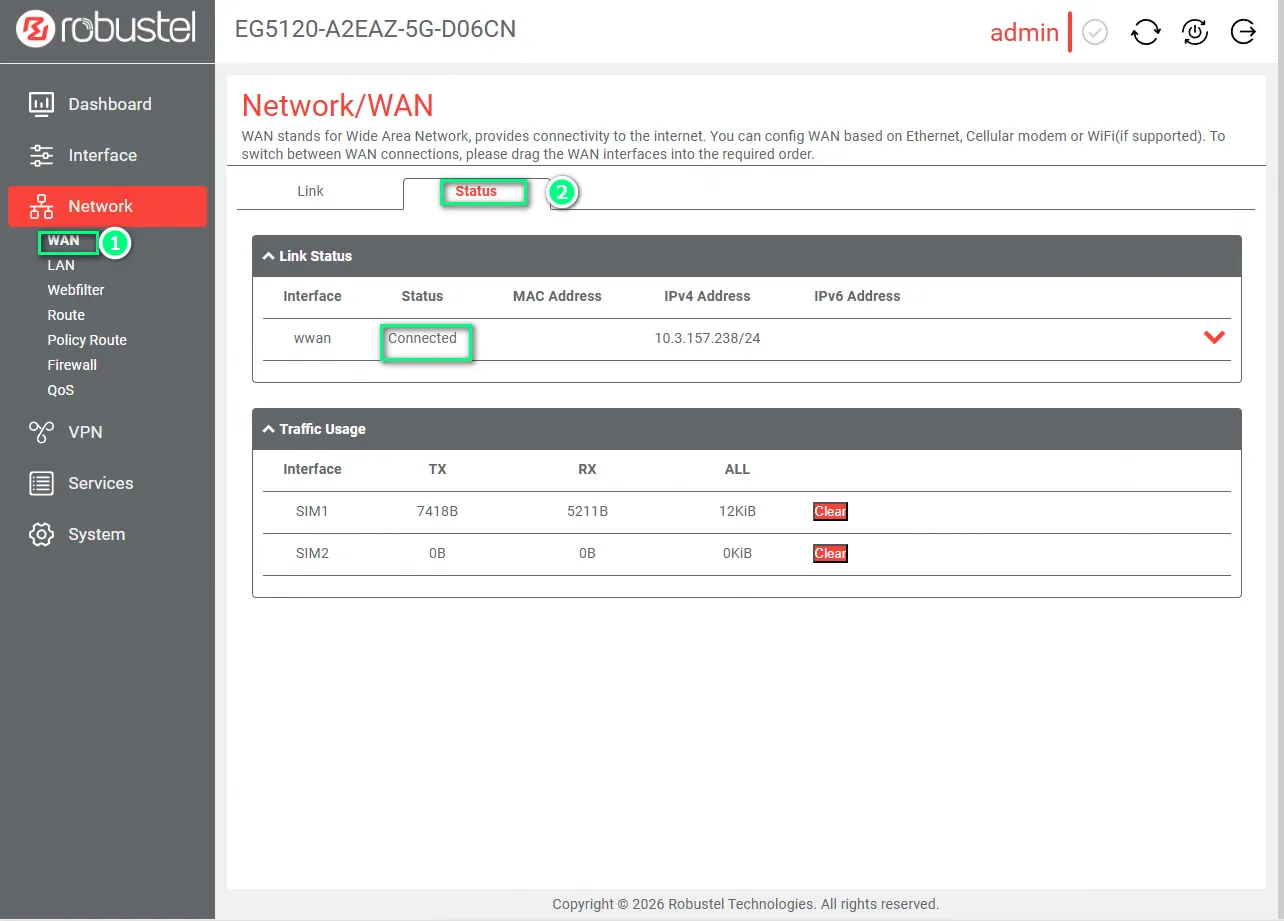The height and width of the screenshot is (921, 1284).
Task: Switch to the Link tab
Action: (x=310, y=191)
